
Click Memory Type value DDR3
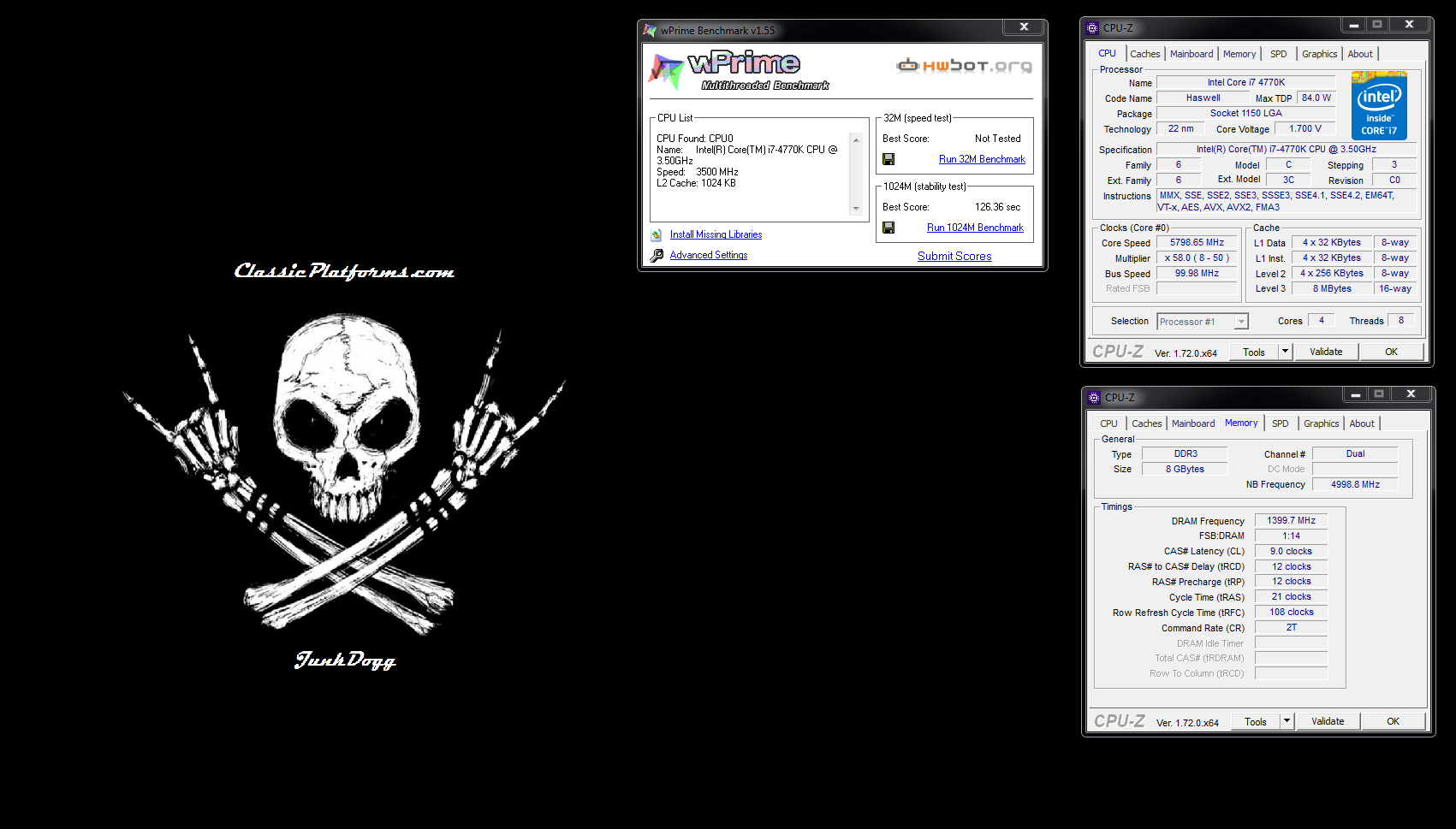1186,453
